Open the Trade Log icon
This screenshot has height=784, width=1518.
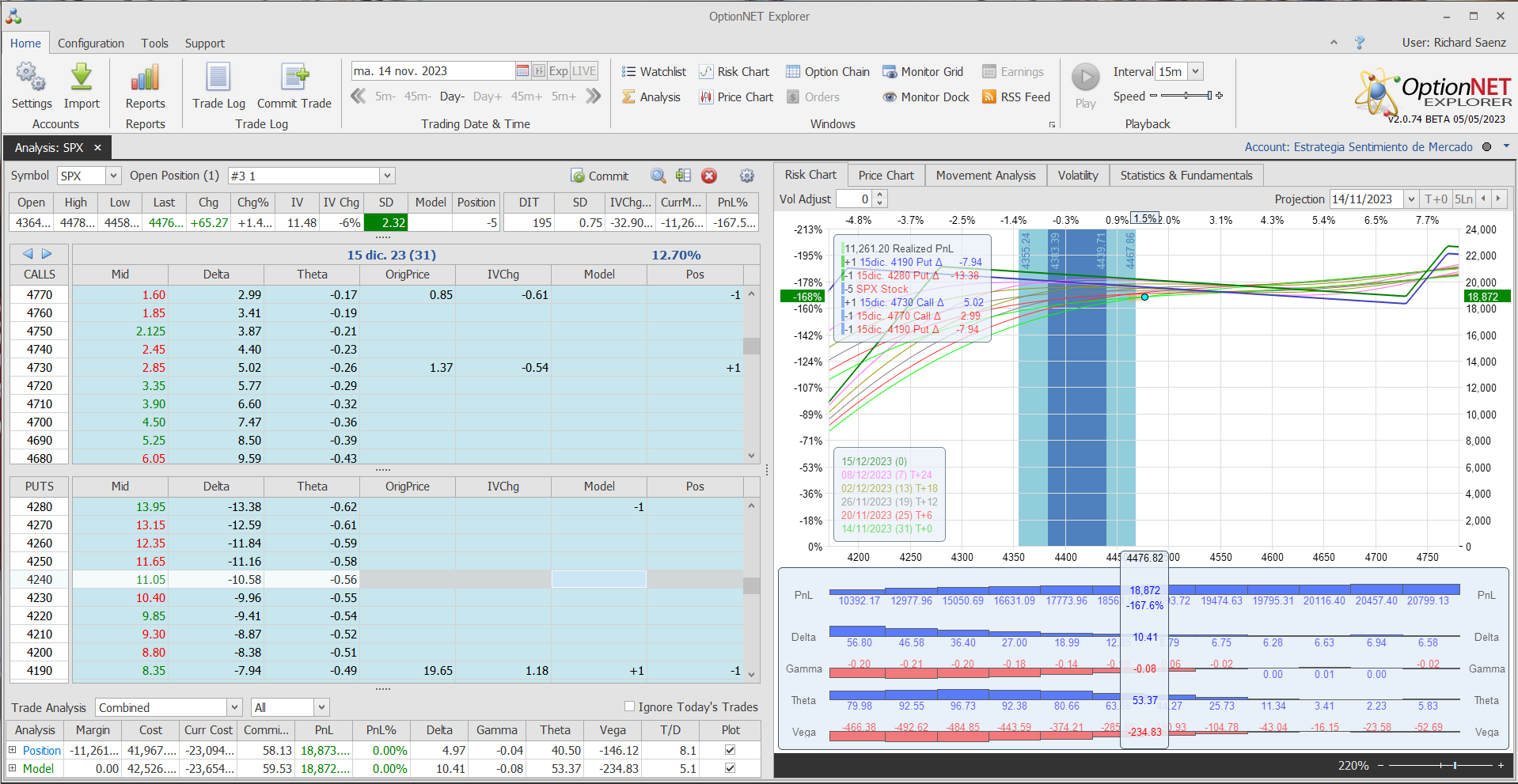click(218, 78)
